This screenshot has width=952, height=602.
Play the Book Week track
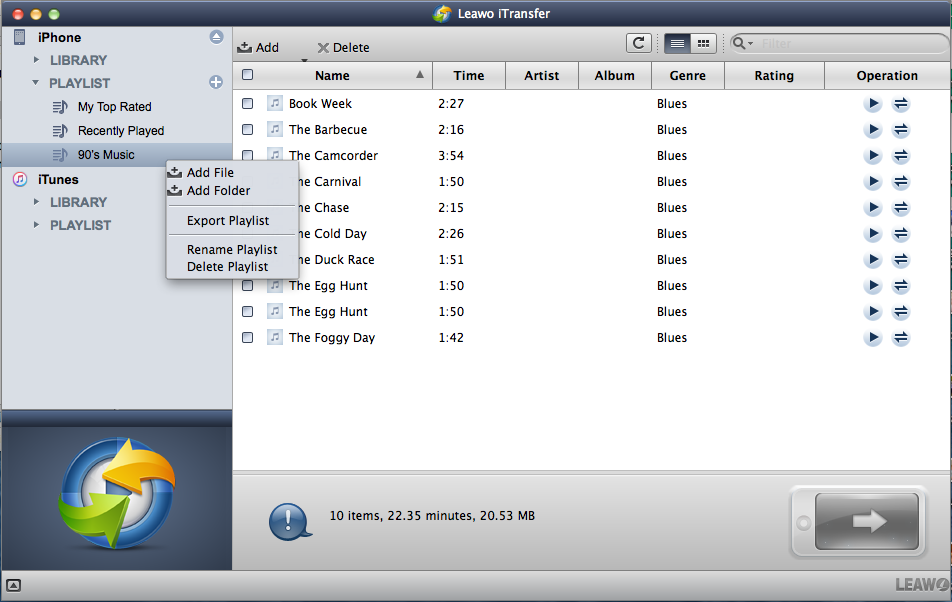[x=873, y=104]
